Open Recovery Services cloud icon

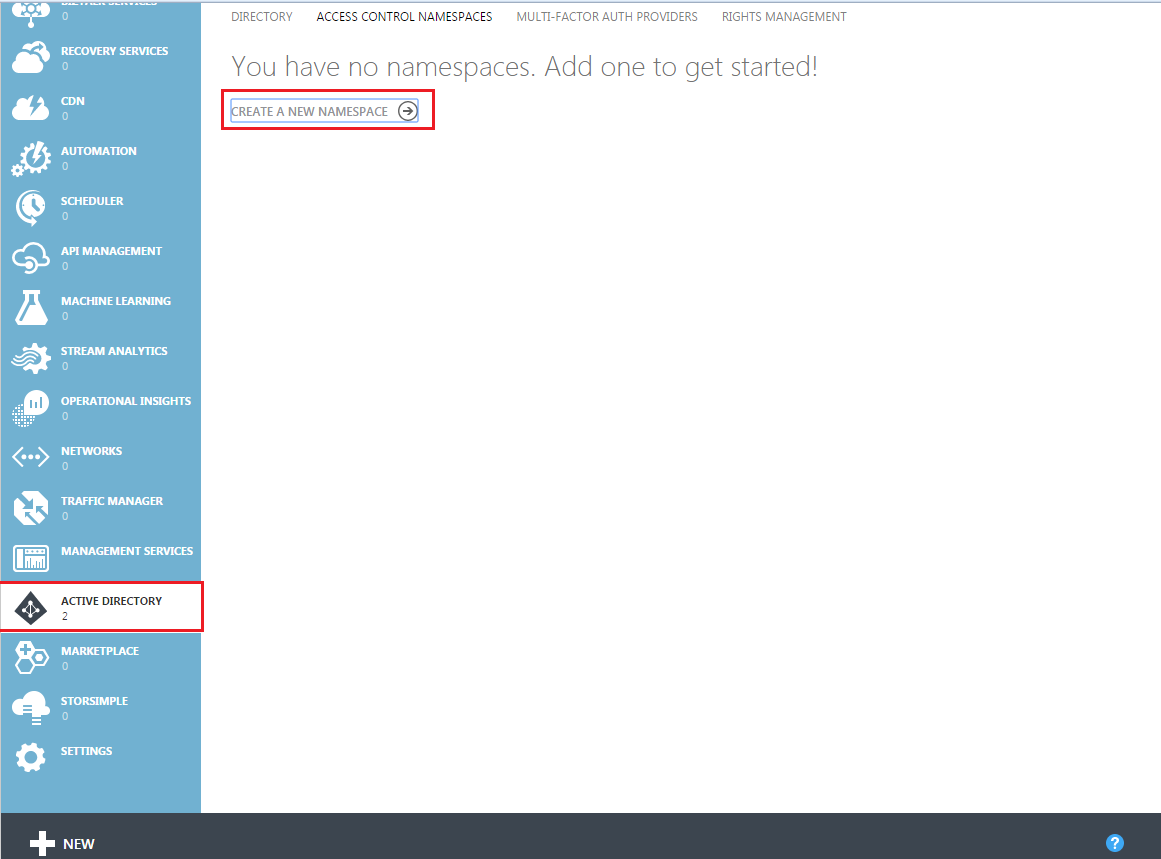click(31, 58)
